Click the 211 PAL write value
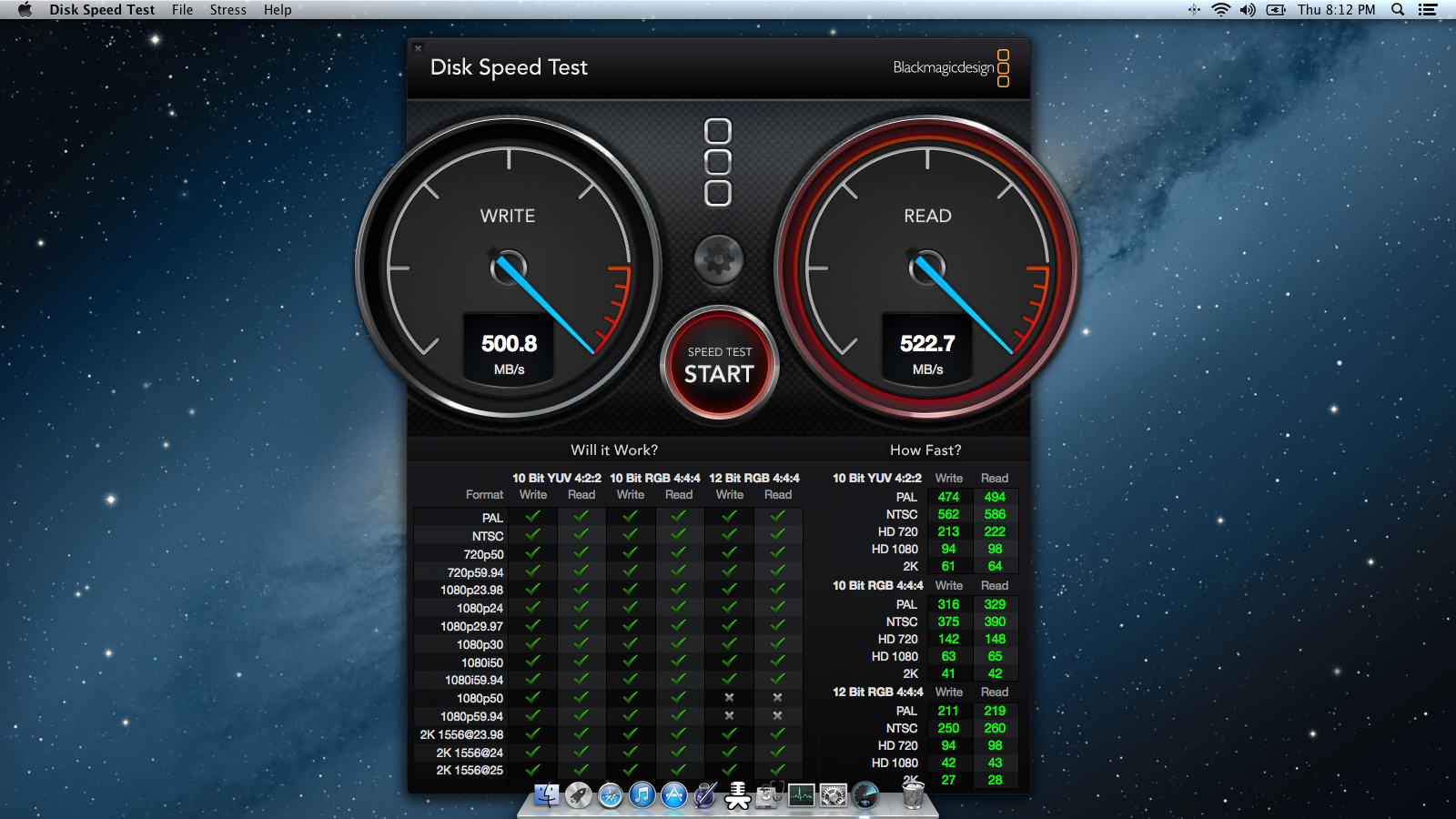 [x=948, y=711]
